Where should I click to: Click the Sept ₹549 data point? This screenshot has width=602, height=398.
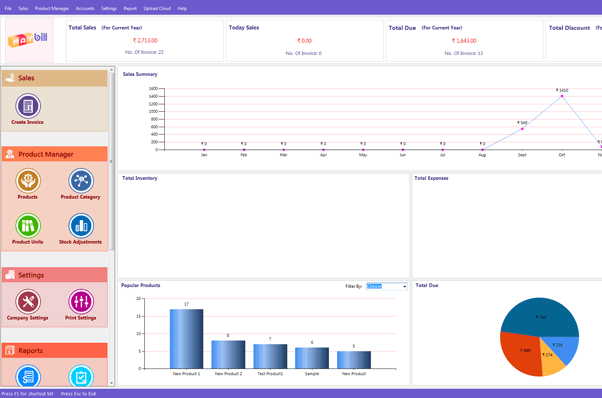click(x=522, y=129)
